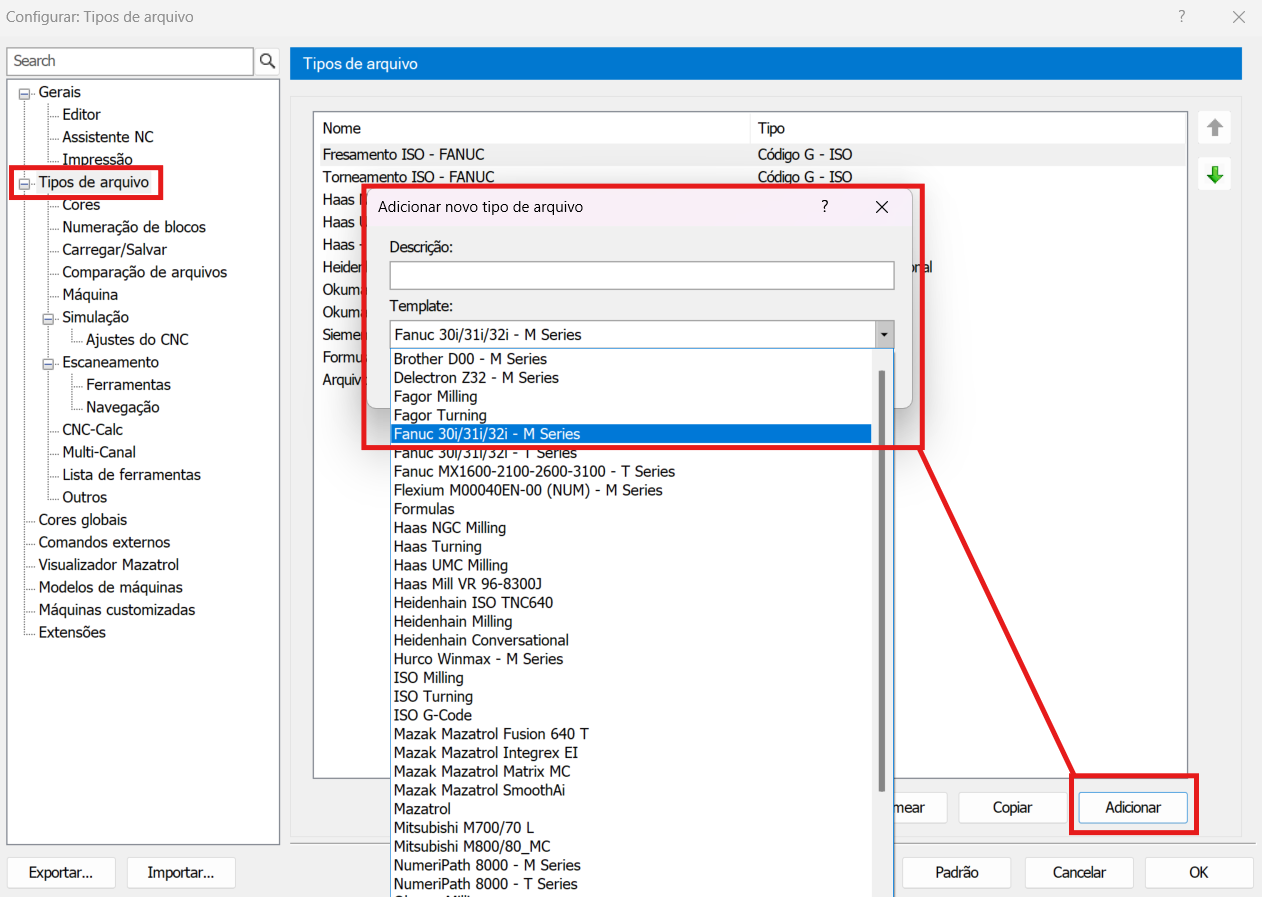Choose Fagor Turning template
Viewport: 1262px width, 897px height.
tap(631, 415)
